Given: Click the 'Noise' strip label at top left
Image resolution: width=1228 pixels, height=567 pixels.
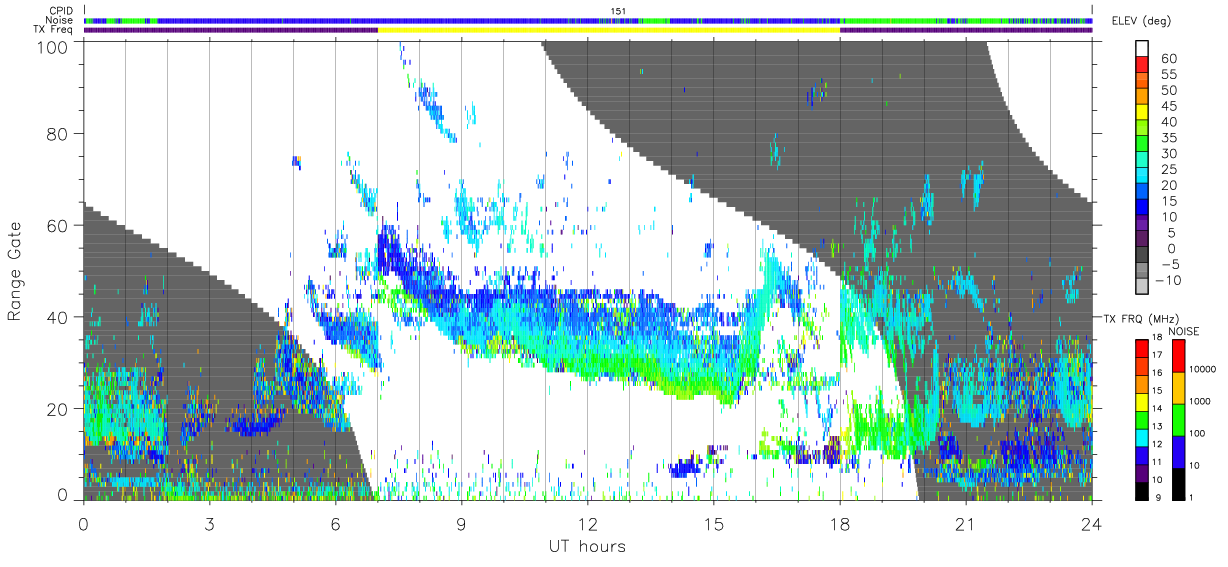Looking at the screenshot, I should 61,20.
